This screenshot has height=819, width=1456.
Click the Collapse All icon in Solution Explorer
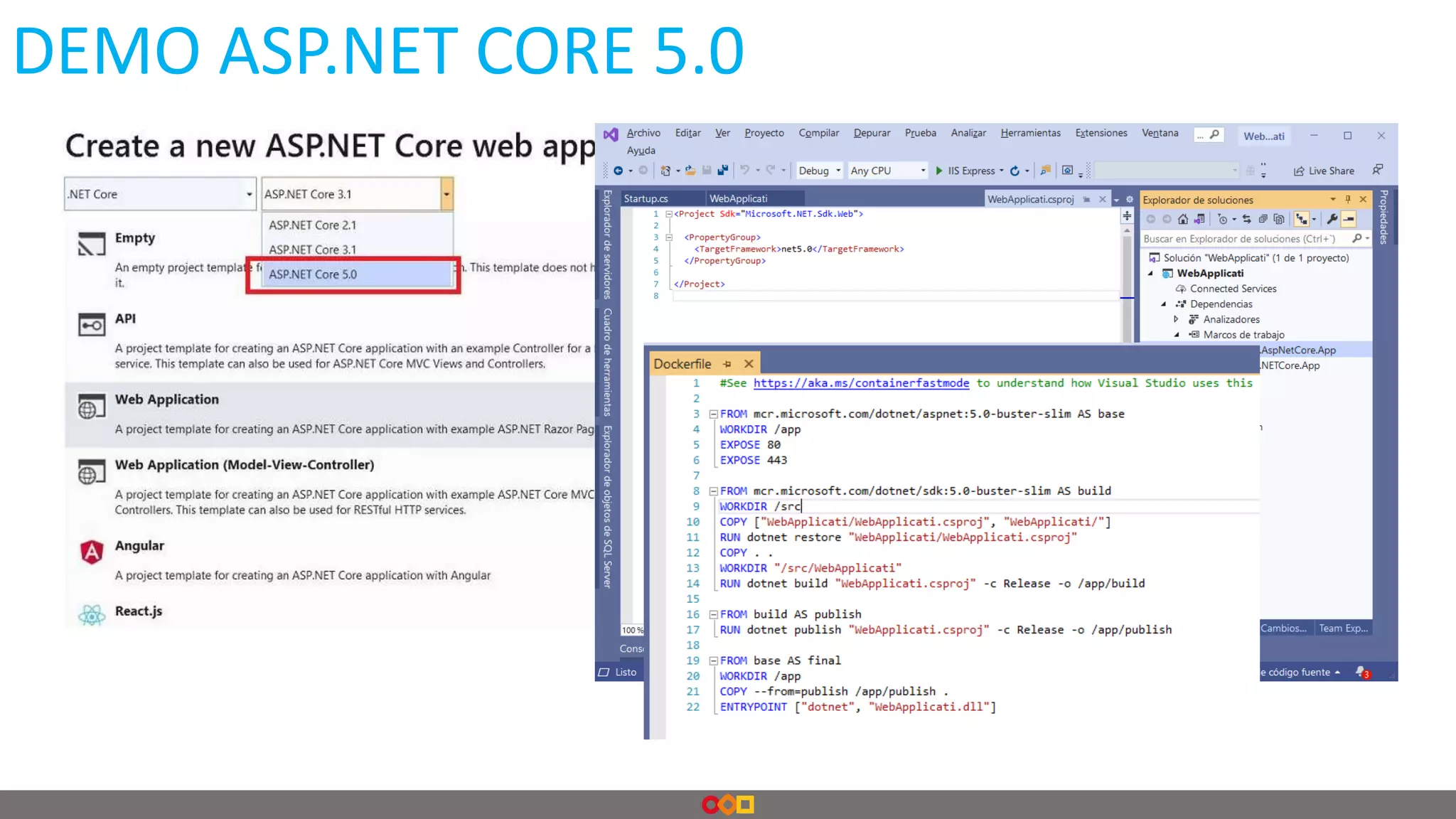tap(1263, 219)
